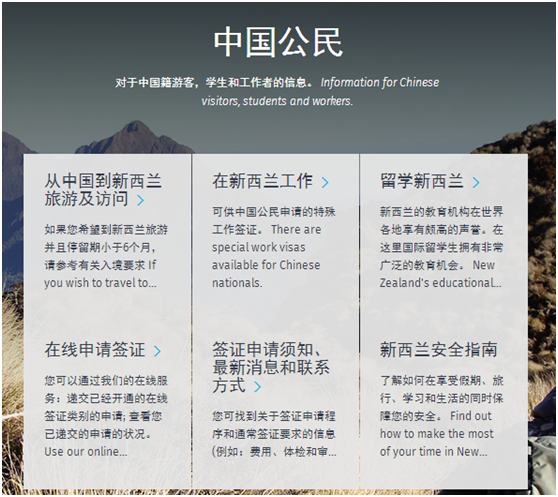Click the chevron arrow after 旅游及访问
This screenshot has width=558, height=497.
141,200
